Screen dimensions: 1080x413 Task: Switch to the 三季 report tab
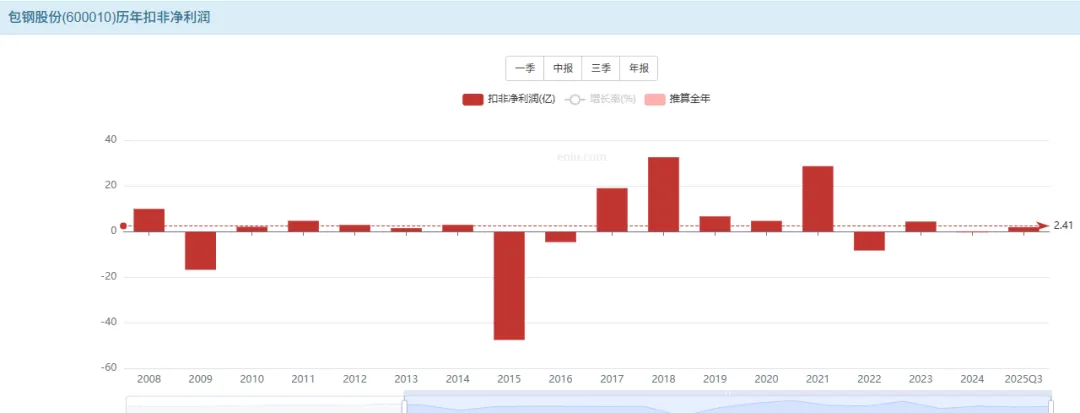point(601,68)
